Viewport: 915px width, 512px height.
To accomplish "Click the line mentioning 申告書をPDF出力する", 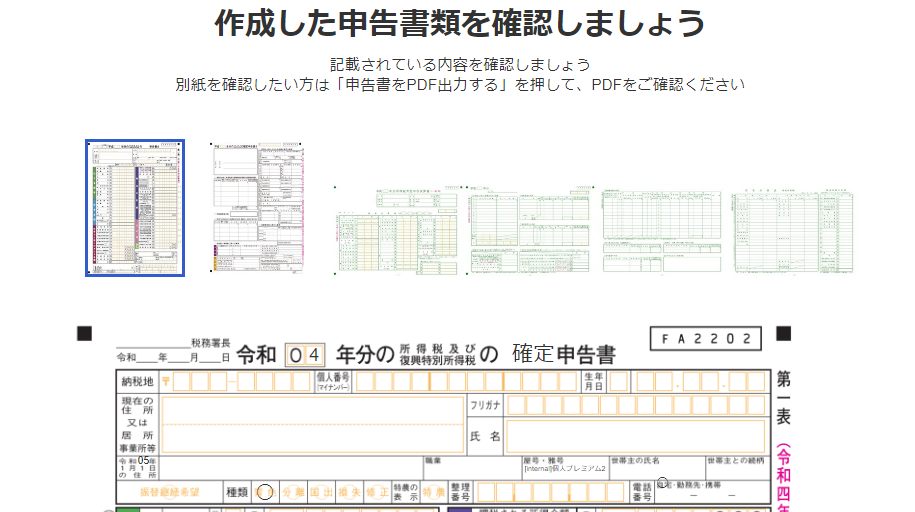I will [x=460, y=85].
